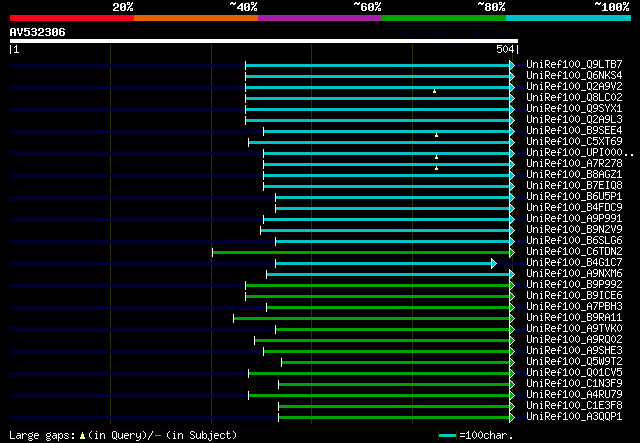This screenshot has width=640, height=443.
Task: Click the yellow gap marker on the UniRef100_Q2A9V2 bar
Action: (434, 91)
